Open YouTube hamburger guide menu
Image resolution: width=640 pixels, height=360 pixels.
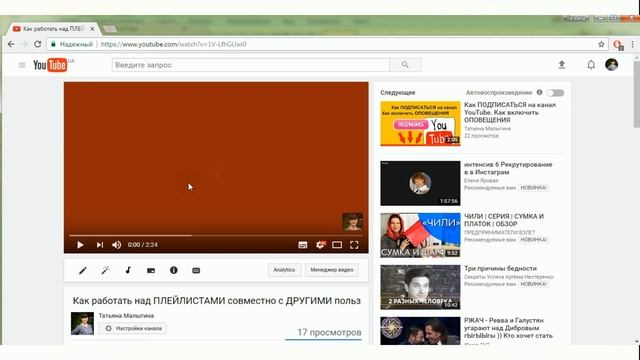click(22, 65)
